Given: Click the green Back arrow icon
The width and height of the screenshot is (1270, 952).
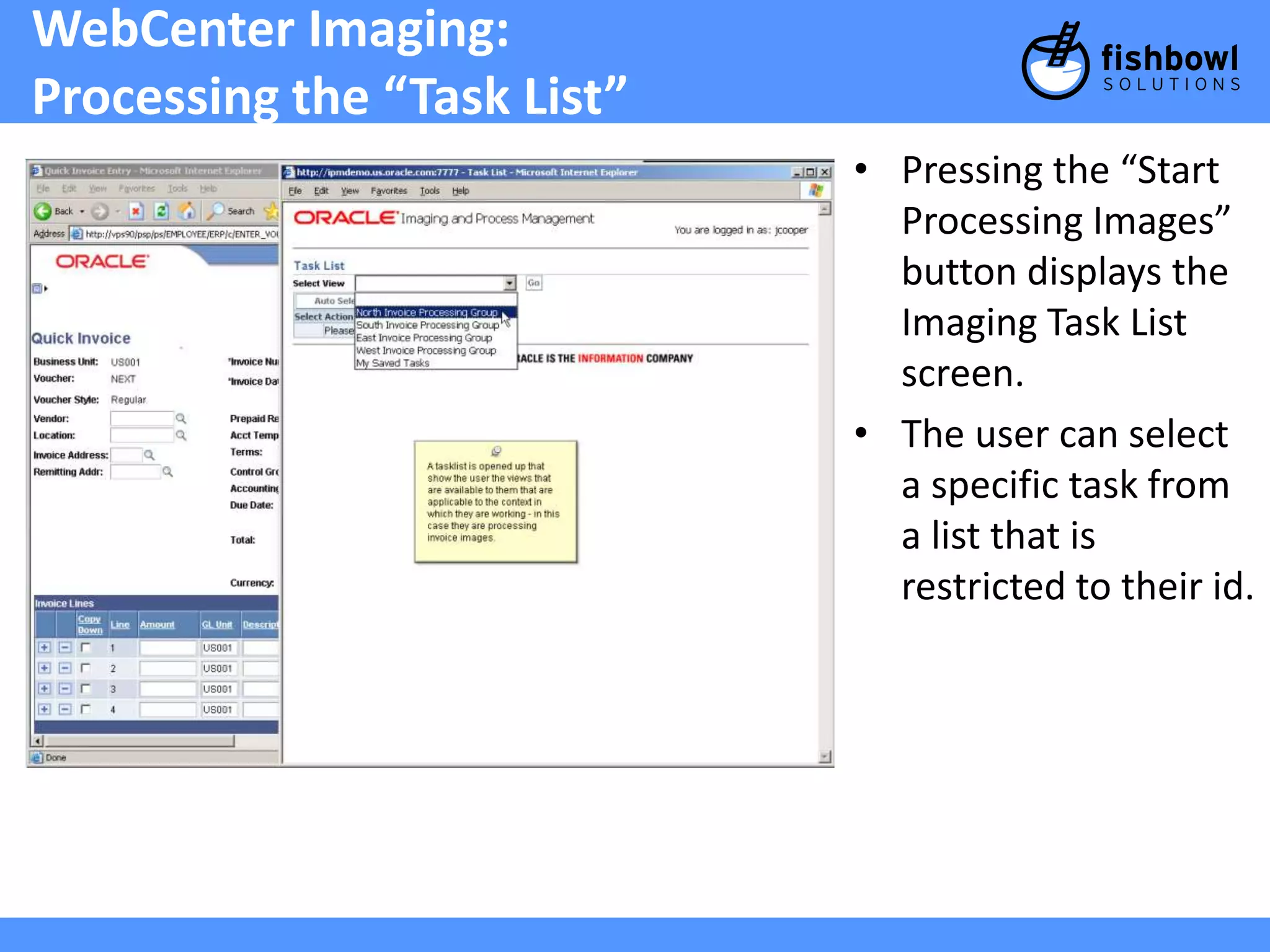Looking at the screenshot, I should (43, 211).
